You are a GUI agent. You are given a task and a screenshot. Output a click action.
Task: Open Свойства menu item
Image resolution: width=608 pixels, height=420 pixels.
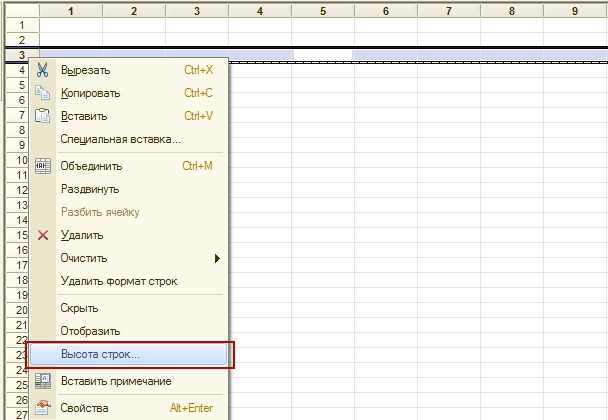(84, 408)
